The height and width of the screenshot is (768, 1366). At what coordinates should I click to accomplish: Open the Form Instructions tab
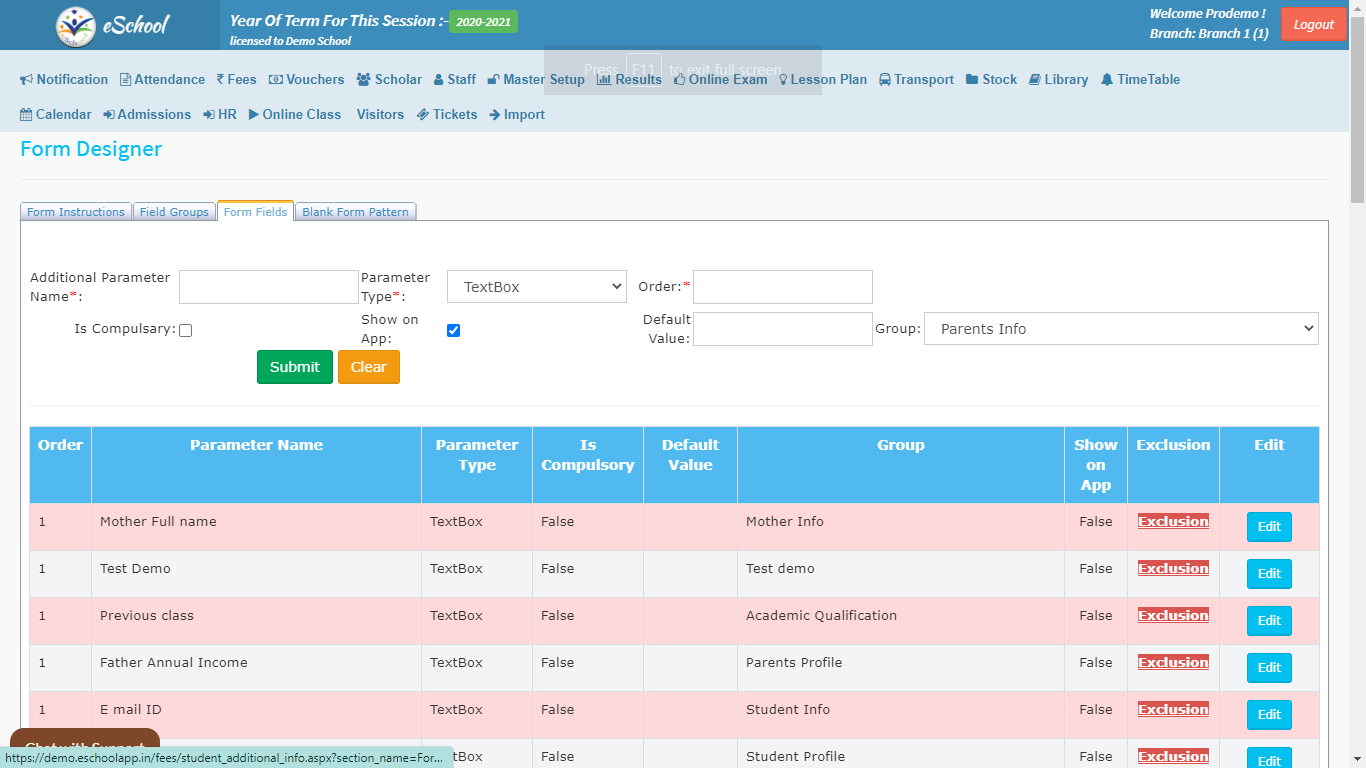coord(76,212)
